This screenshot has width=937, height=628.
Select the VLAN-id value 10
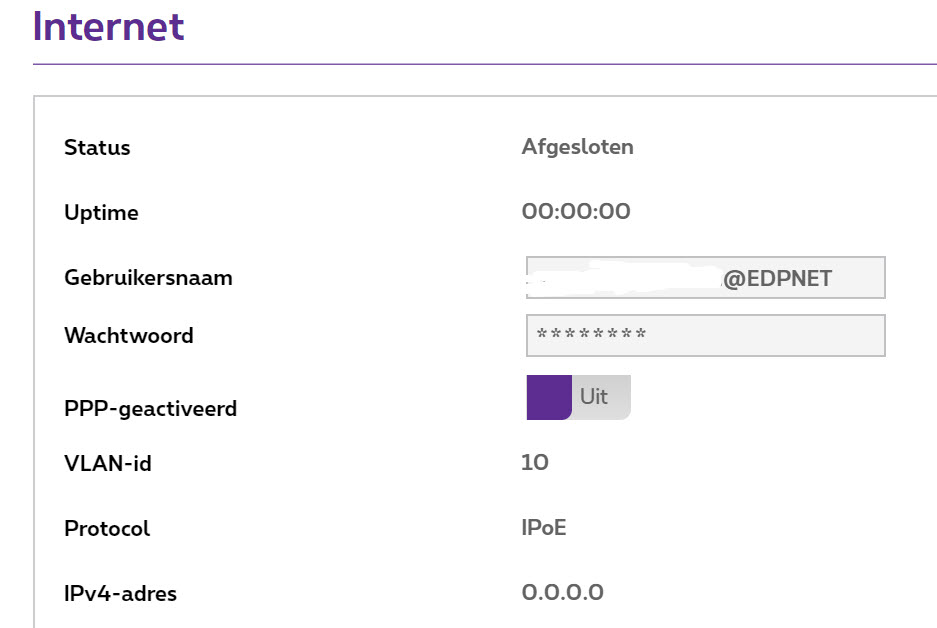[x=535, y=462]
